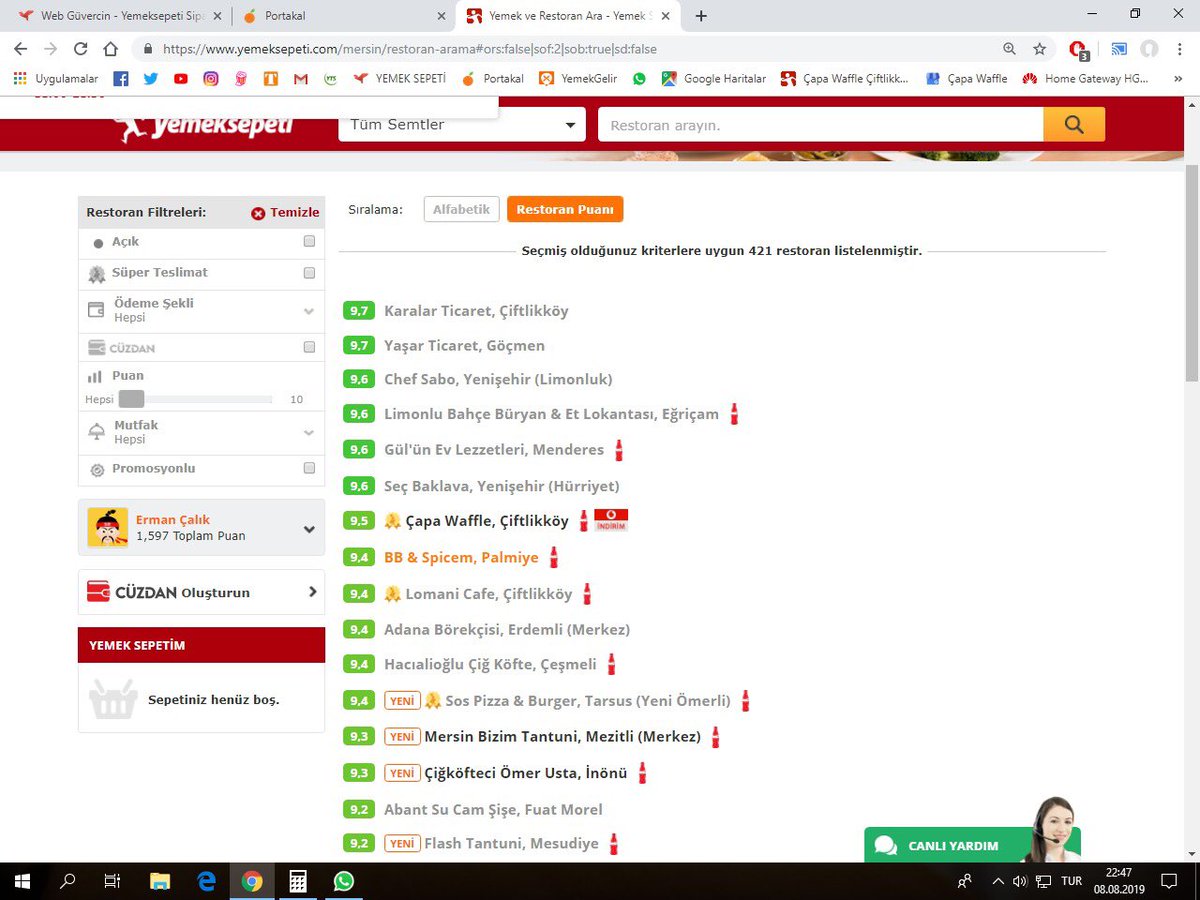Open Google Haritalar bookmark
Viewport: 1200px width, 900px height.
pos(714,78)
